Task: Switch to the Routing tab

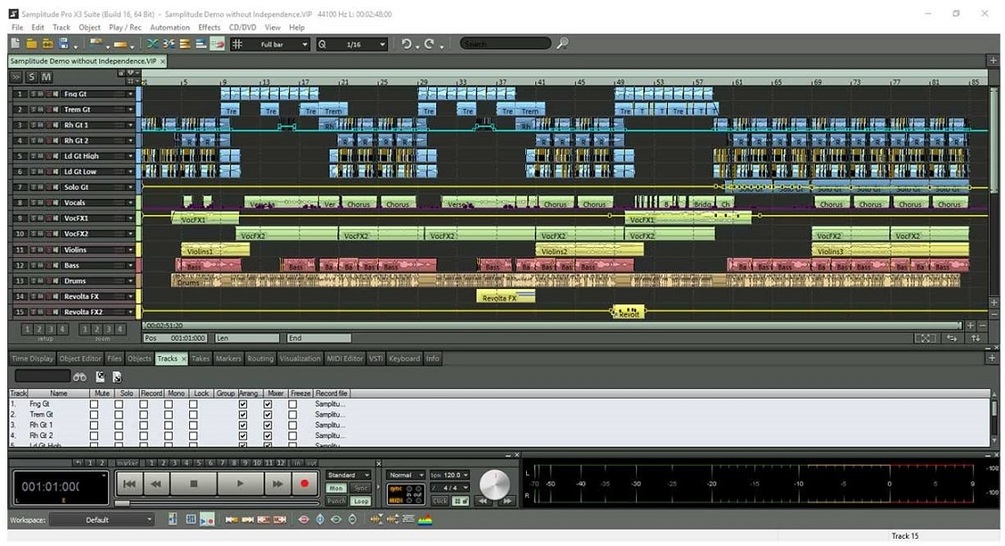Action: [260, 358]
